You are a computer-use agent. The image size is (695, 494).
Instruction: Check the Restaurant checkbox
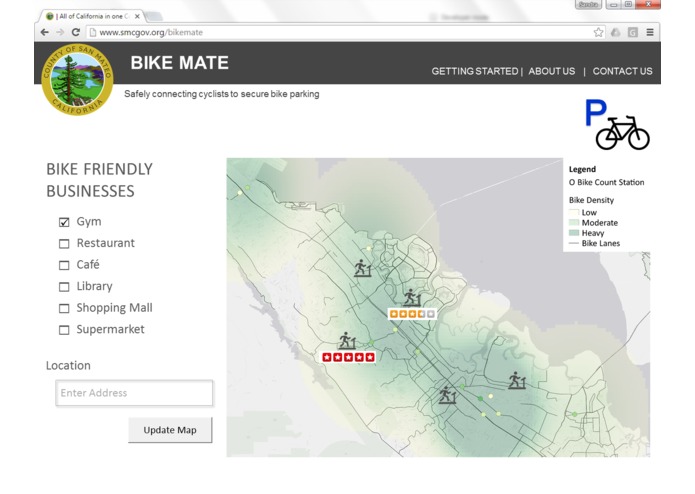tap(64, 244)
